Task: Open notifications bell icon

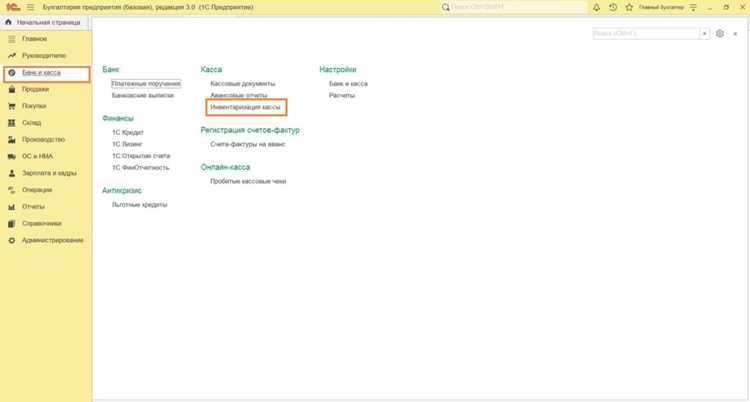Action: 596,7
